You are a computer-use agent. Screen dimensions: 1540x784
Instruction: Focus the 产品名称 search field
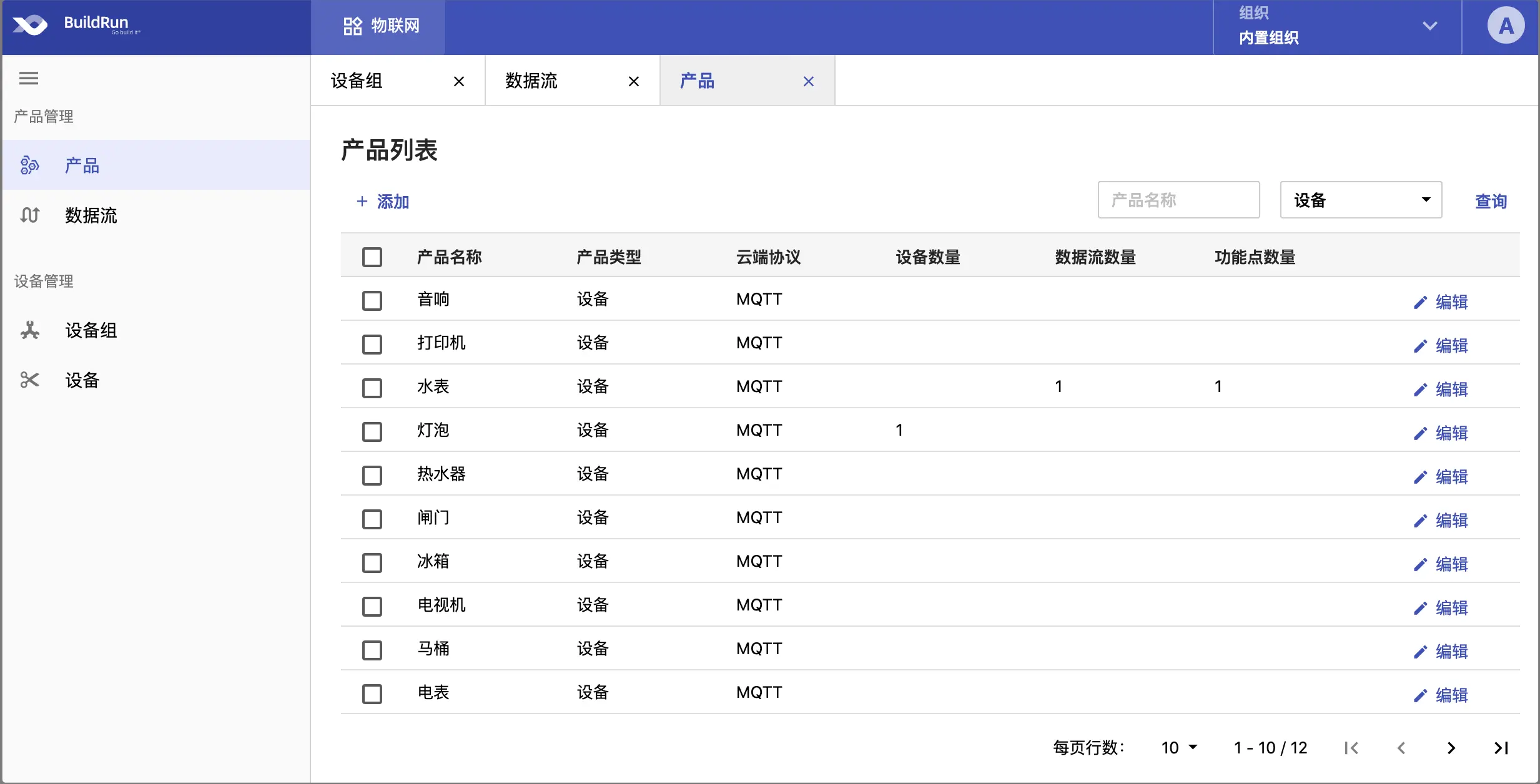1178,200
